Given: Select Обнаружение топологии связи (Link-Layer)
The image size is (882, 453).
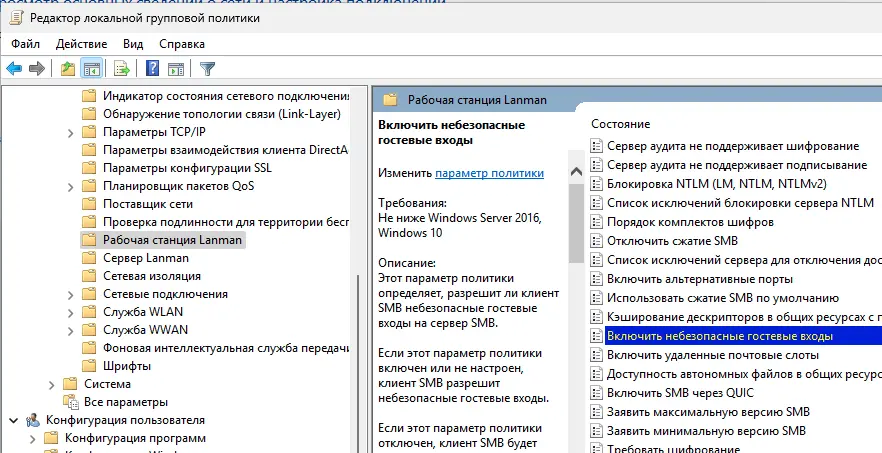Looking at the screenshot, I should tap(222, 114).
